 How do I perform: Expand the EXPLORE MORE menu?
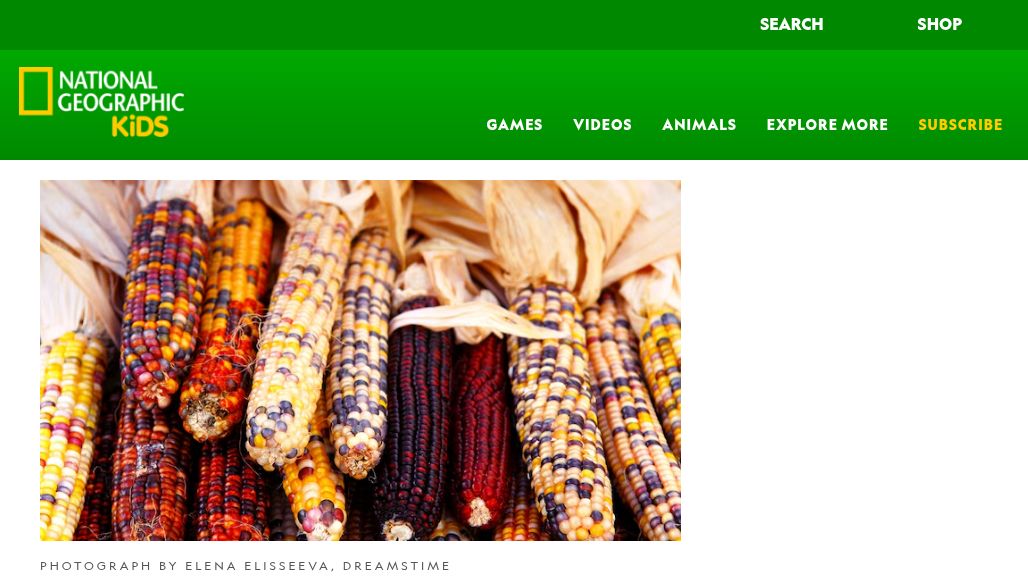click(x=827, y=125)
